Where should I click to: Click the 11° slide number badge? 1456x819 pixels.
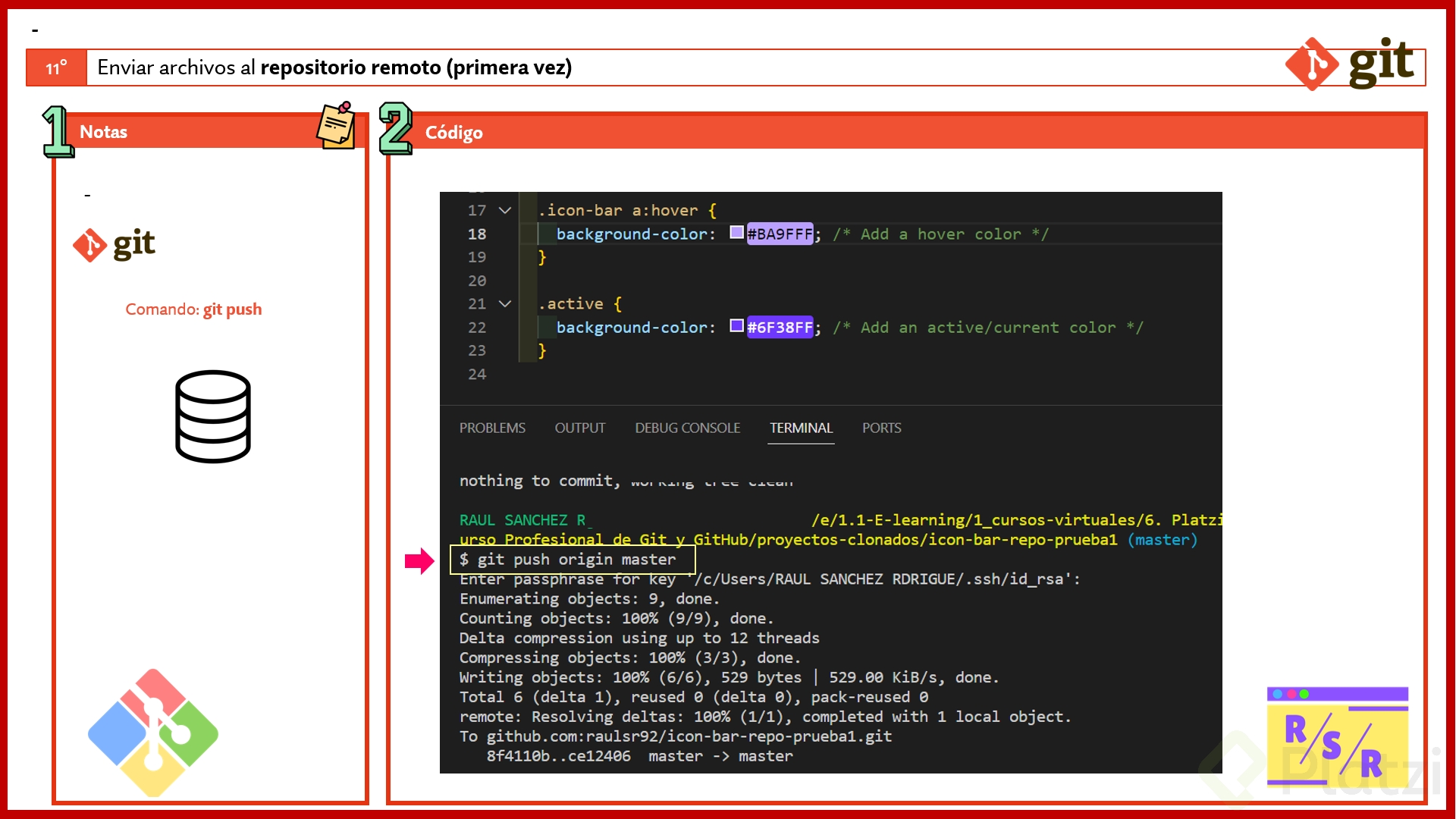tap(56, 67)
